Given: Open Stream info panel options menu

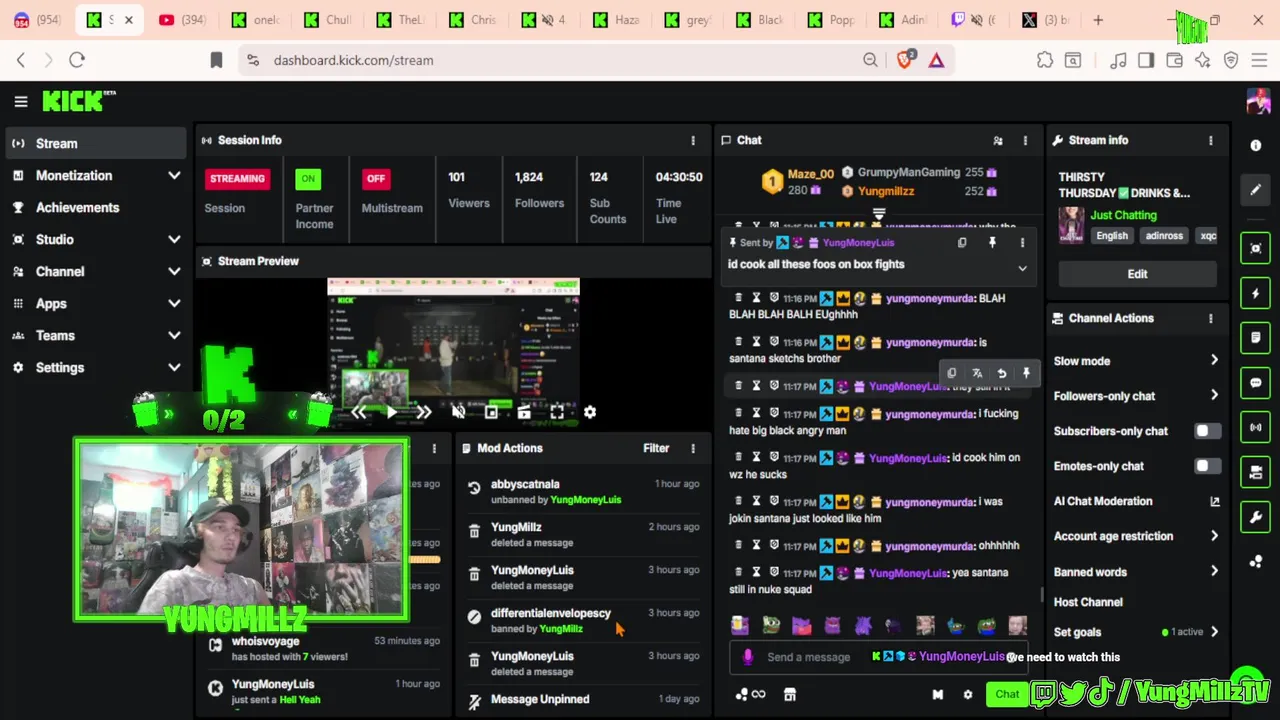Looking at the screenshot, I should point(1210,140).
